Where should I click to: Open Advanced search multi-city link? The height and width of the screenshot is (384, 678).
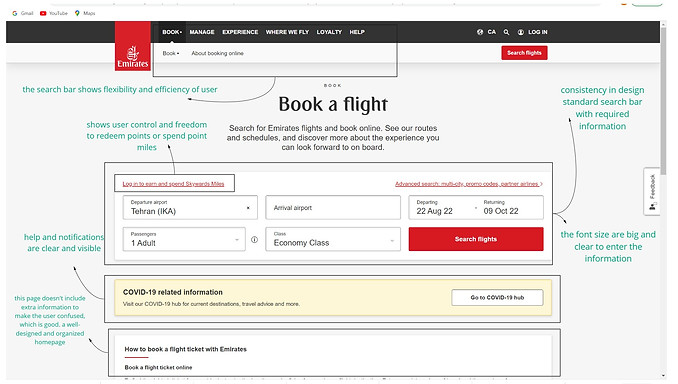[469, 184]
